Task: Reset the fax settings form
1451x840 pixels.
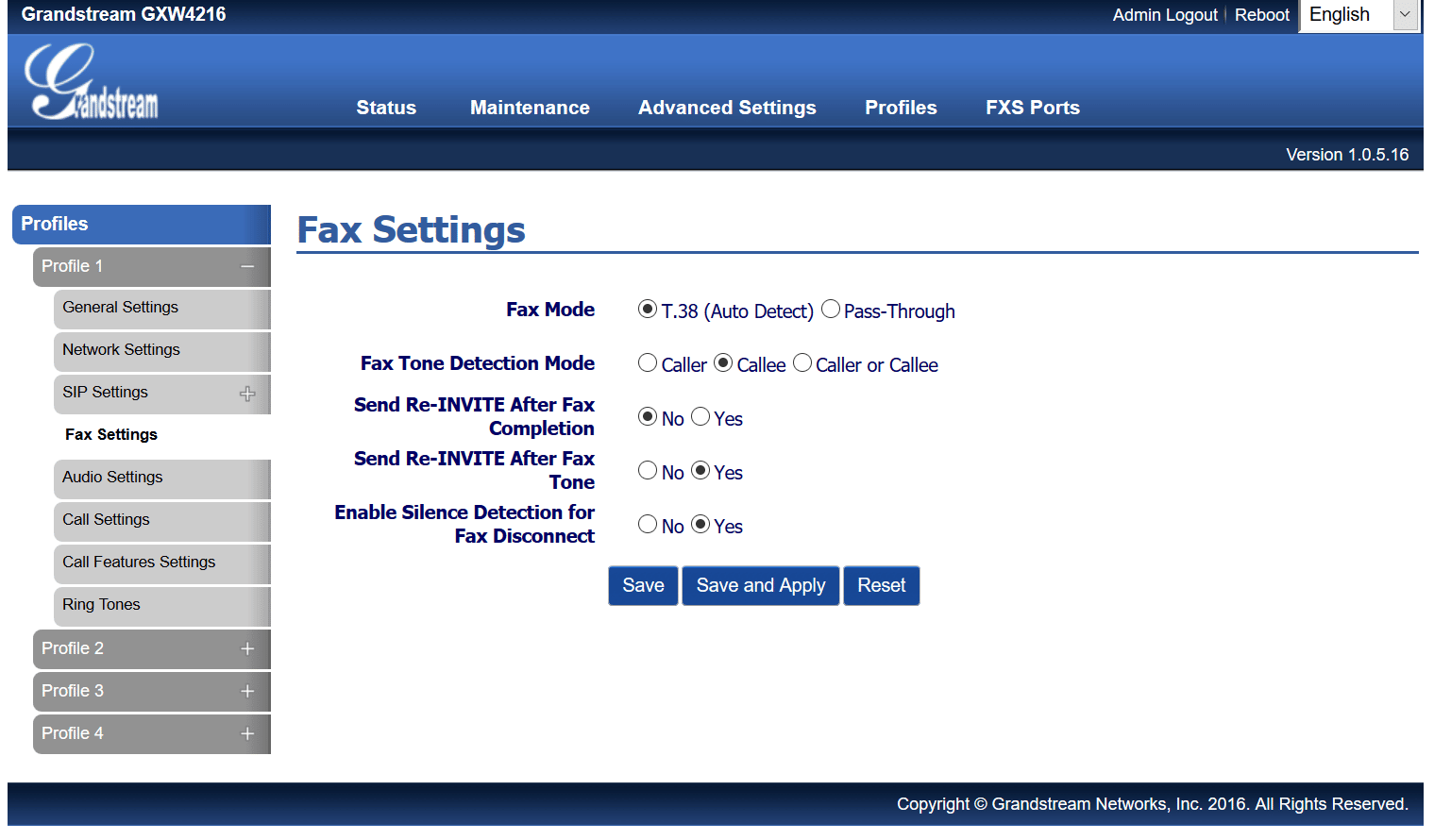Action: [x=882, y=586]
